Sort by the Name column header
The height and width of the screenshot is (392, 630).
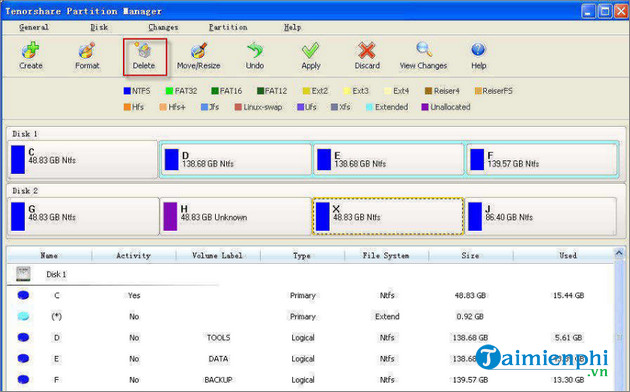[49, 255]
